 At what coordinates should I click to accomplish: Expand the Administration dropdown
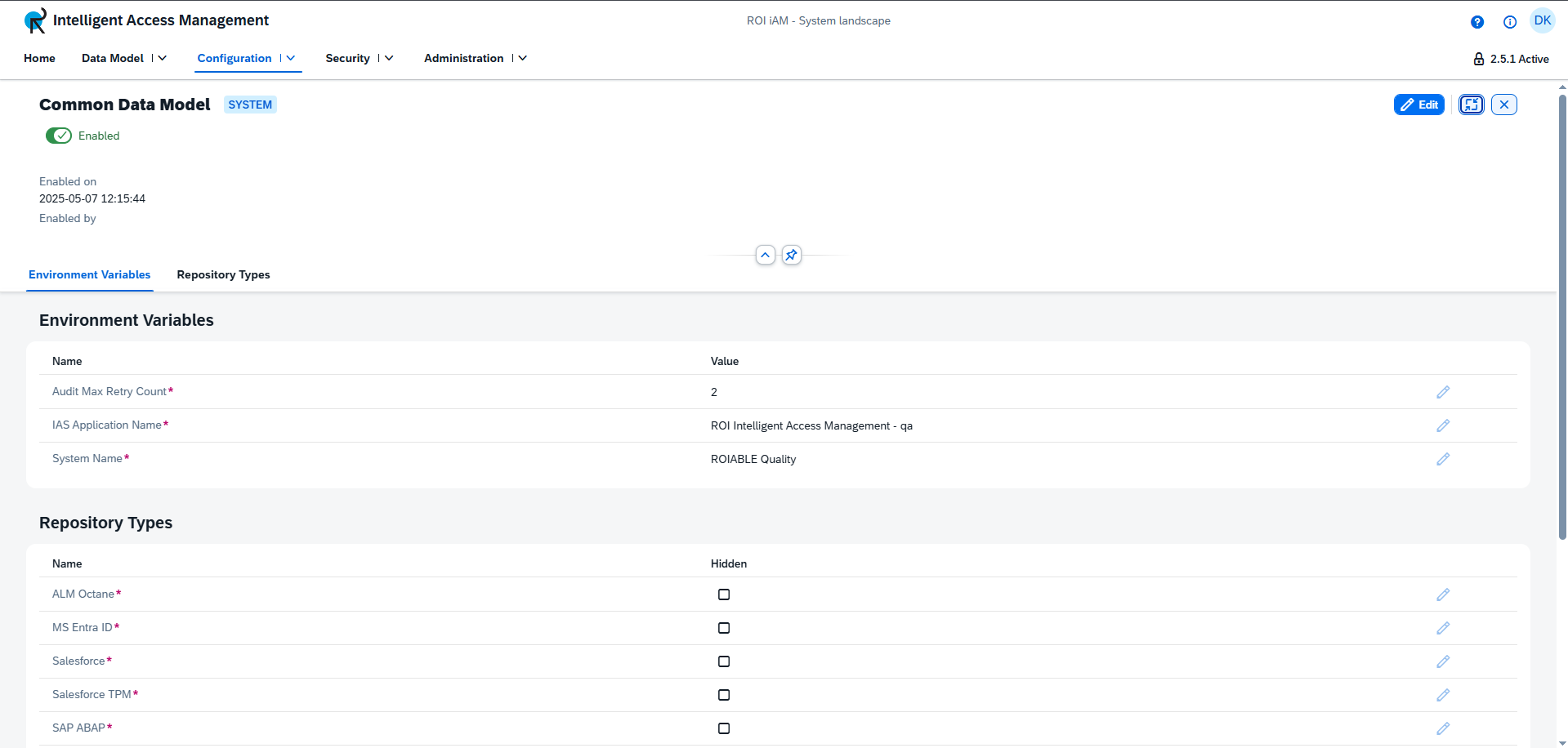522,58
